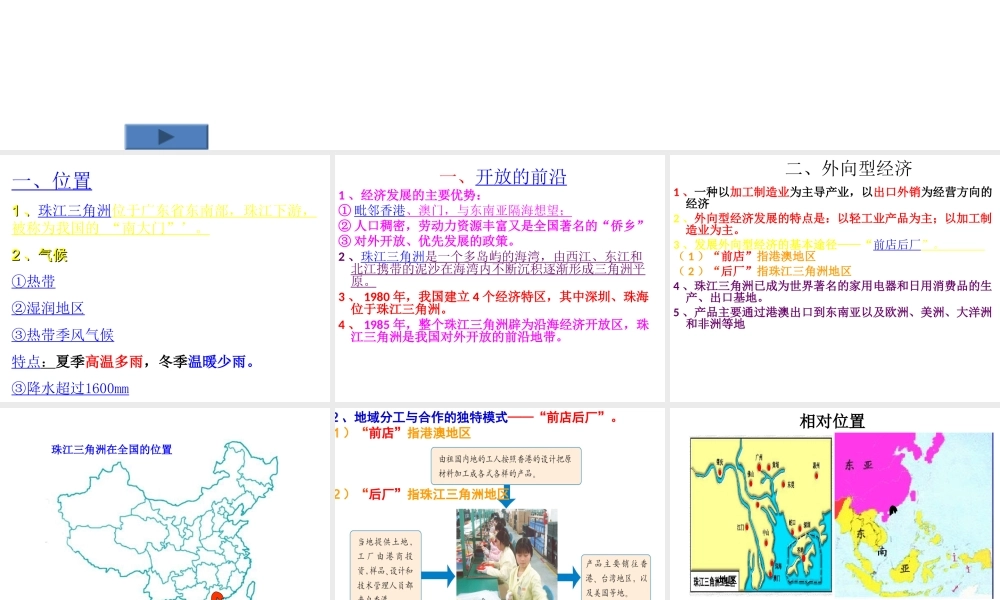The height and width of the screenshot is (600, 1000).
Task: Click the '珠江三角洲在全国的位置' map title
Action: (x=112, y=450)
